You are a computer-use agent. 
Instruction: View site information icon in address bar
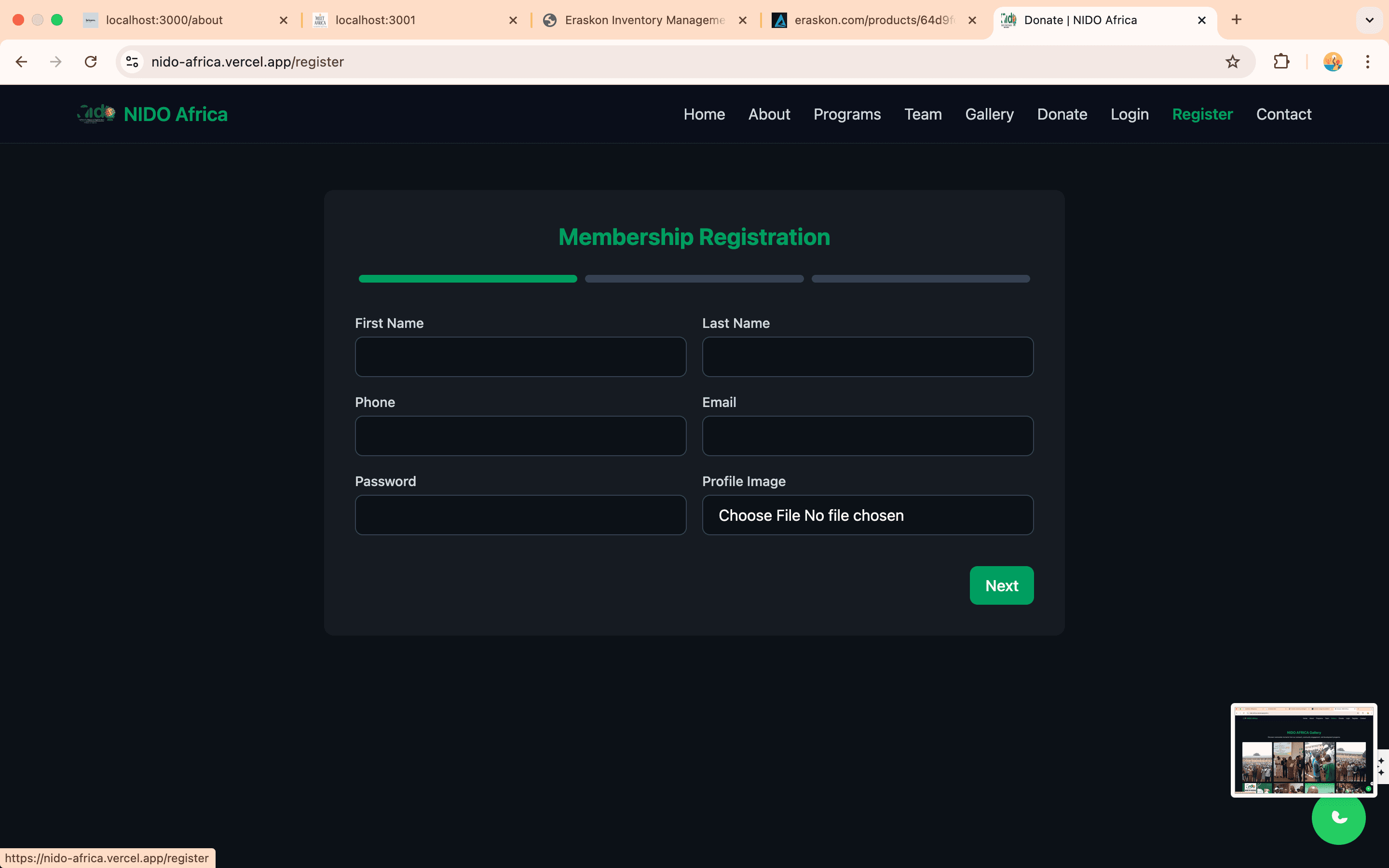tap(132, 61)
